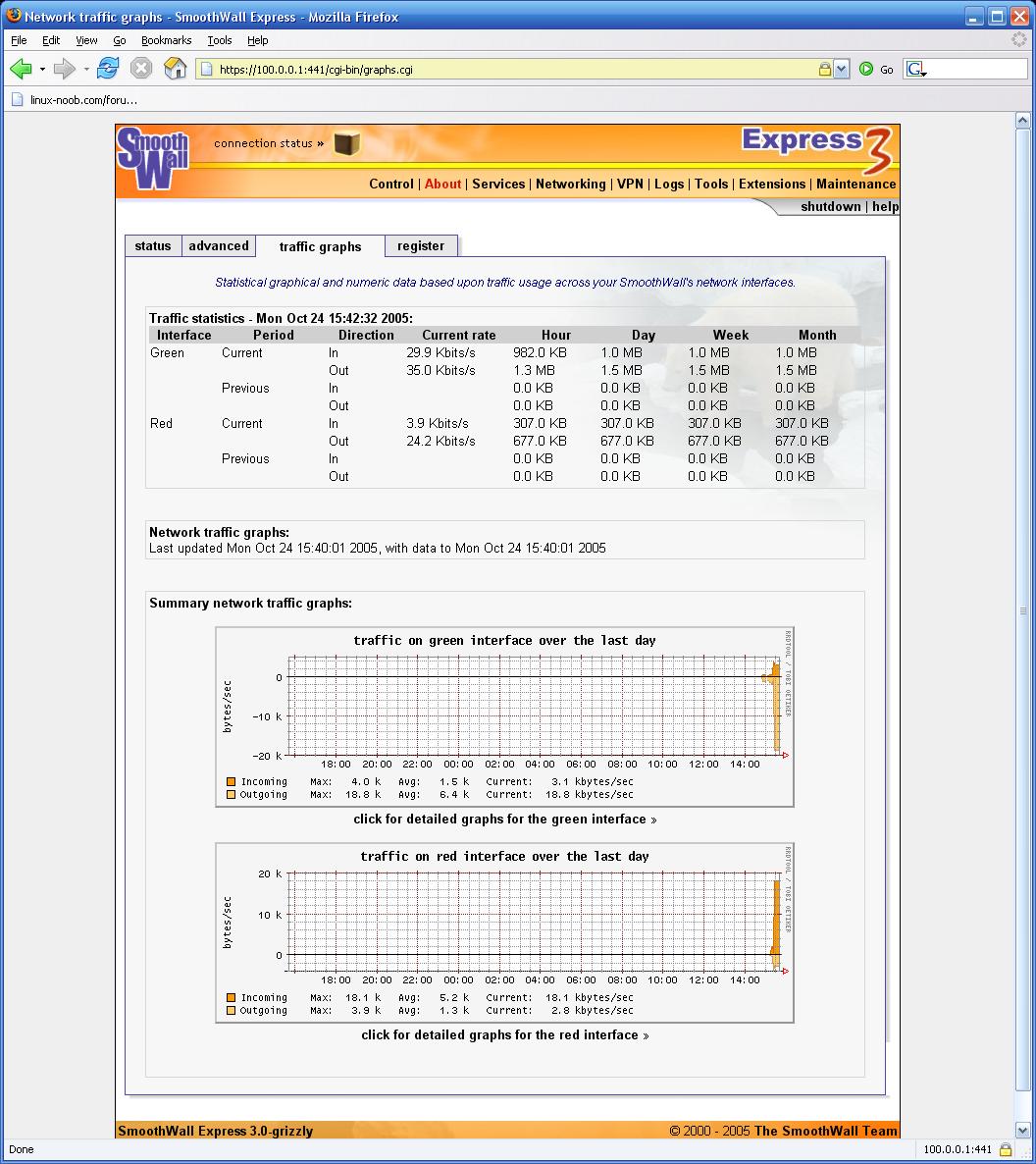Click the vertical scrollbar up arrow
This screenshot has width=1036, height=1164.
[1022, 121]
